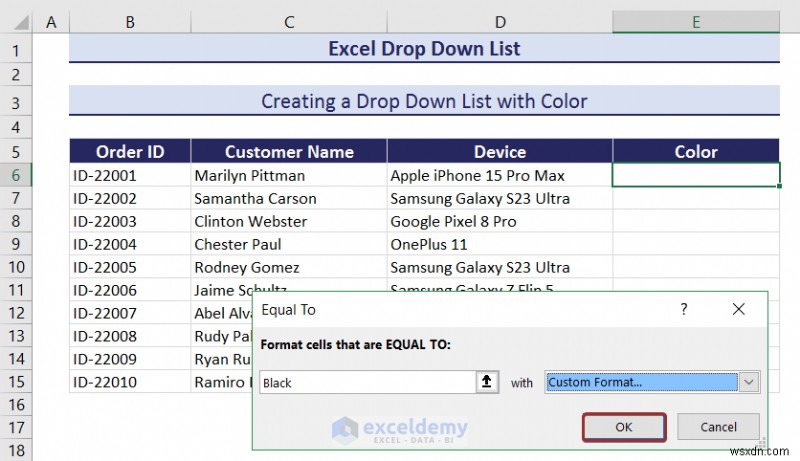
Task: Select row 10 header
Action: (16, 267)
